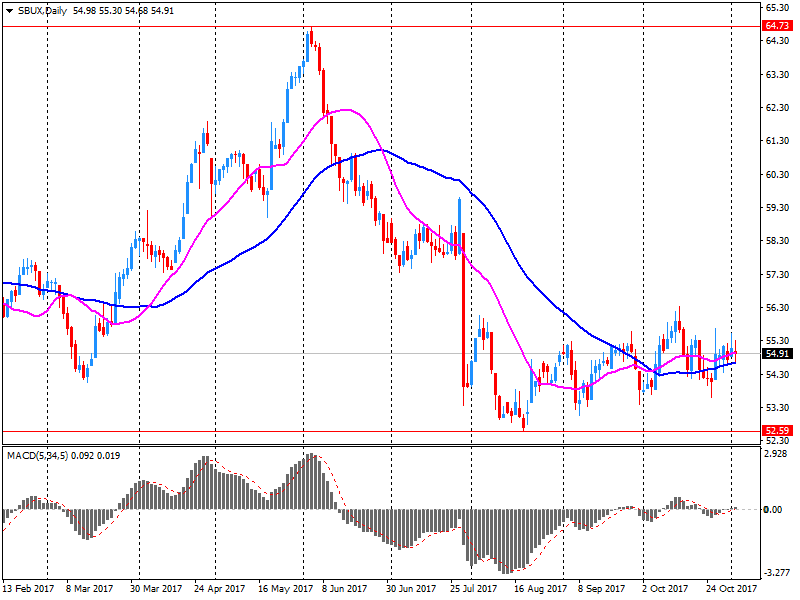800x600 pixels.
Task: Click the 13 Feb 2017 date label
Action: (29, 589)
